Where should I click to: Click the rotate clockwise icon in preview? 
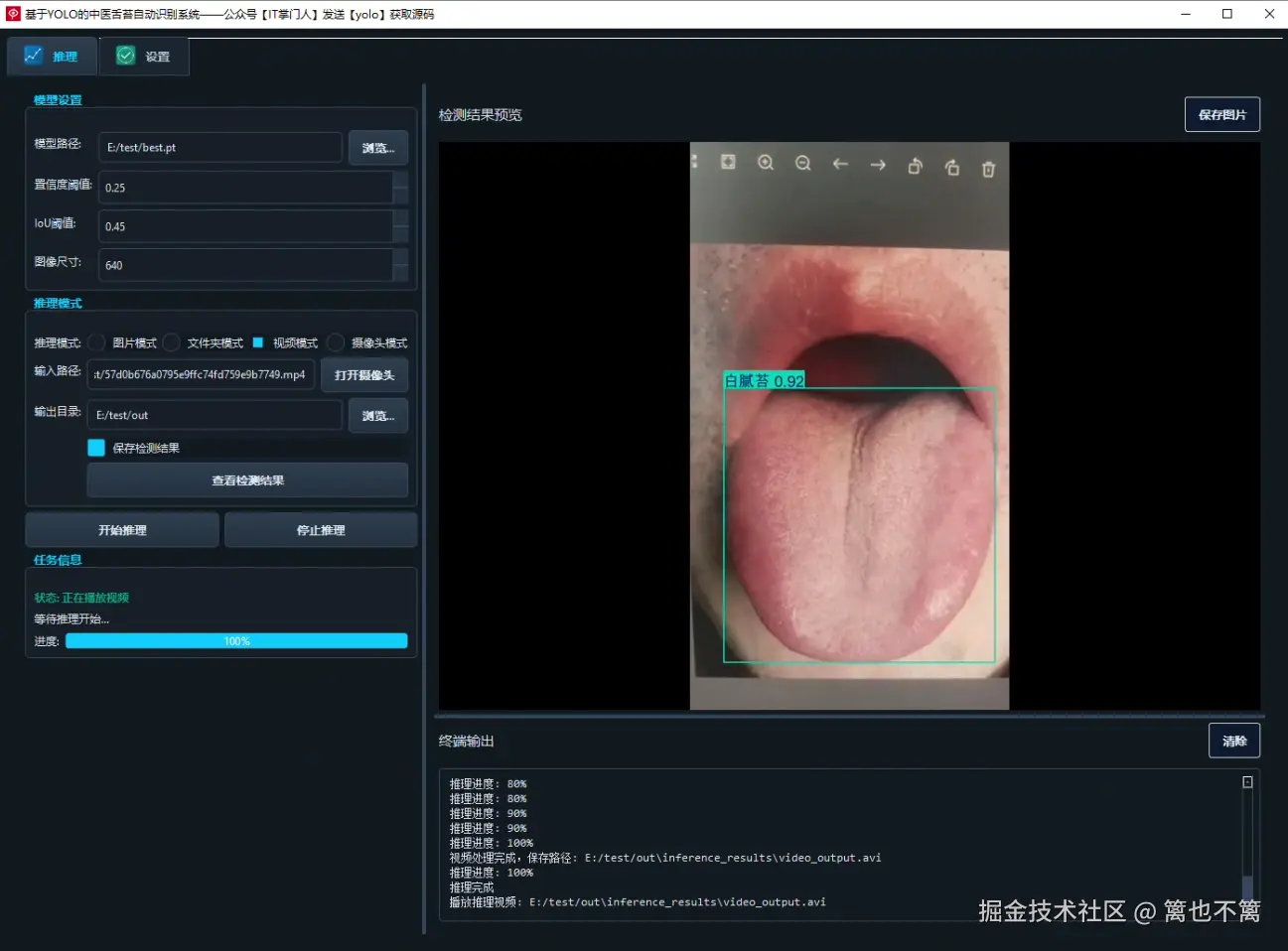click(951, 167)
